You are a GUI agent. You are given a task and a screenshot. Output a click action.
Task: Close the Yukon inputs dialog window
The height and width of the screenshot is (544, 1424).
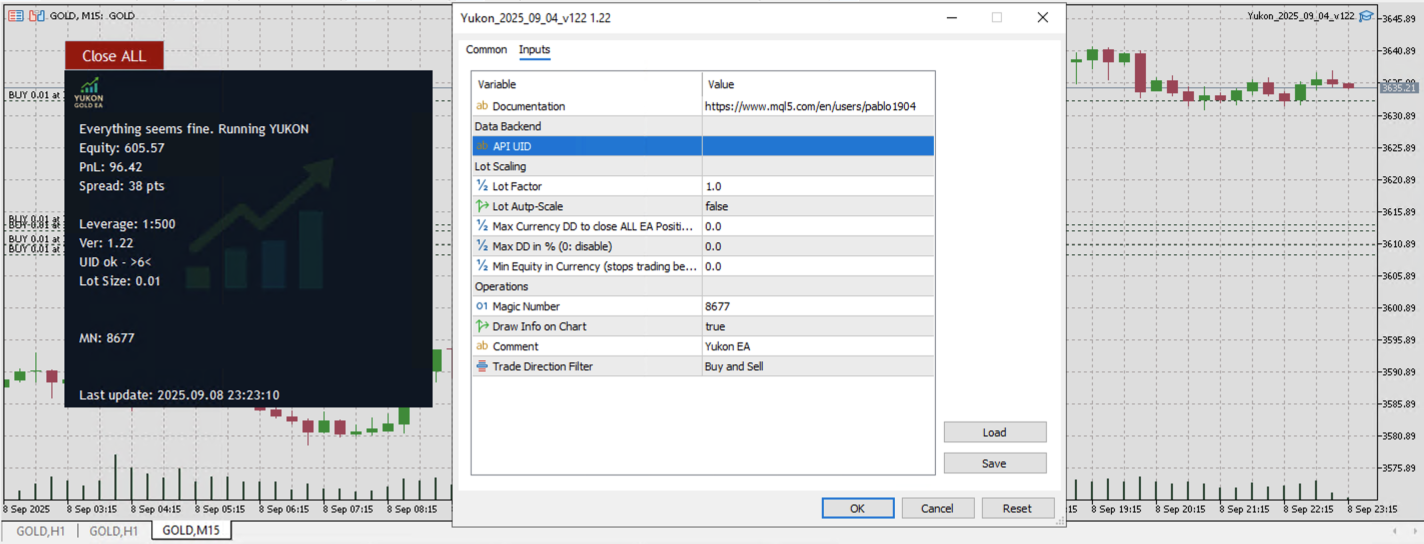pos(1042,17)
